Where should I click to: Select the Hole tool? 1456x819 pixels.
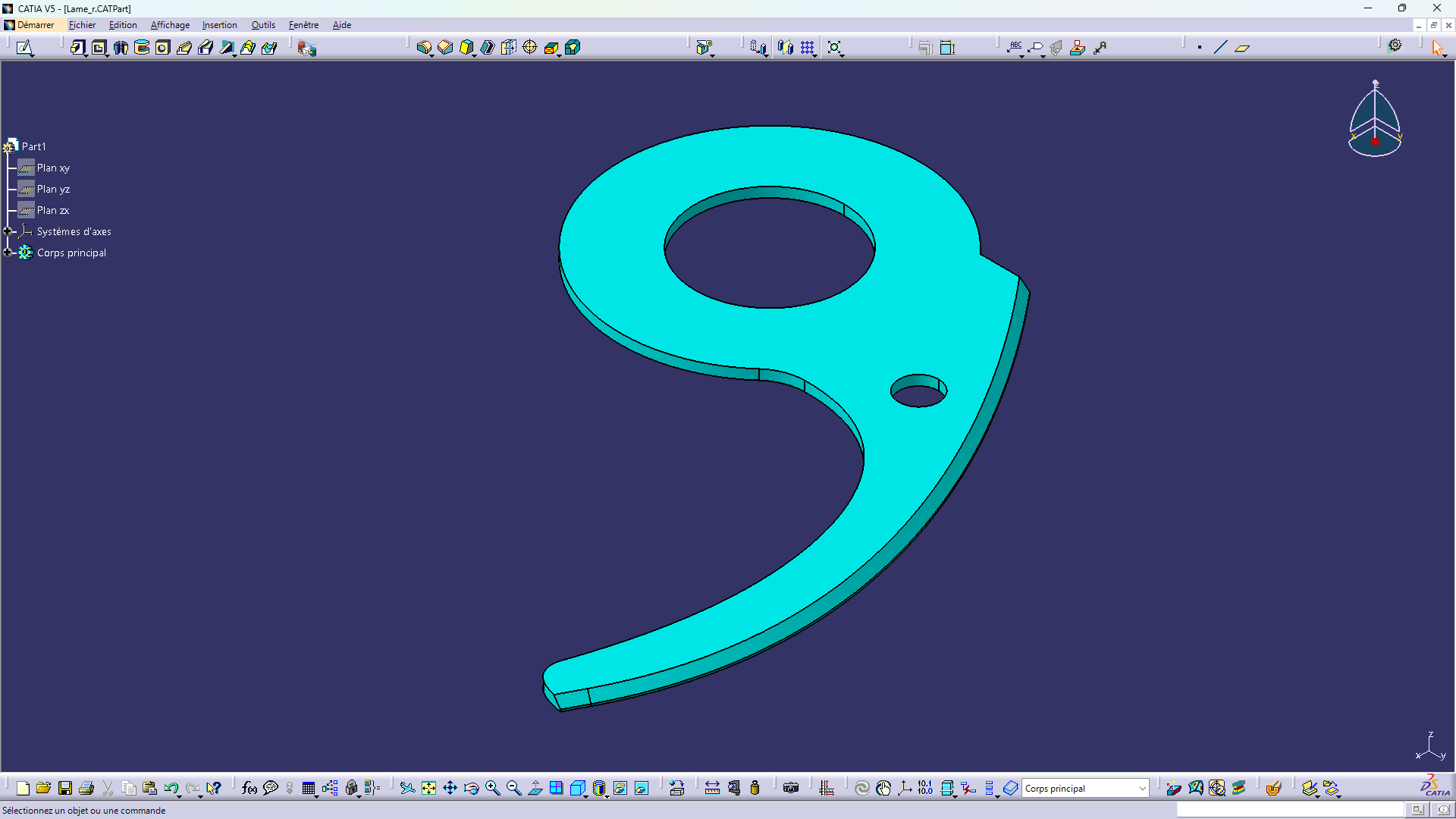click(x=162, y=48)
